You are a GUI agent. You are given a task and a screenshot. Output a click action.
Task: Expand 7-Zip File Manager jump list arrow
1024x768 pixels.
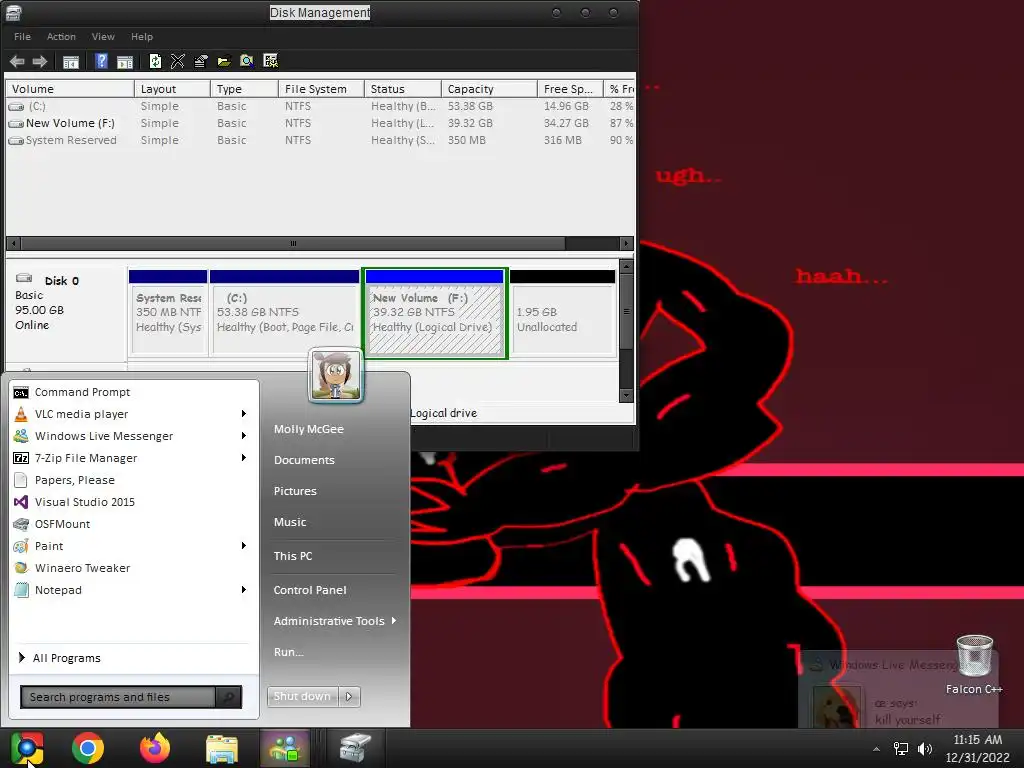[x=244, y=458]
